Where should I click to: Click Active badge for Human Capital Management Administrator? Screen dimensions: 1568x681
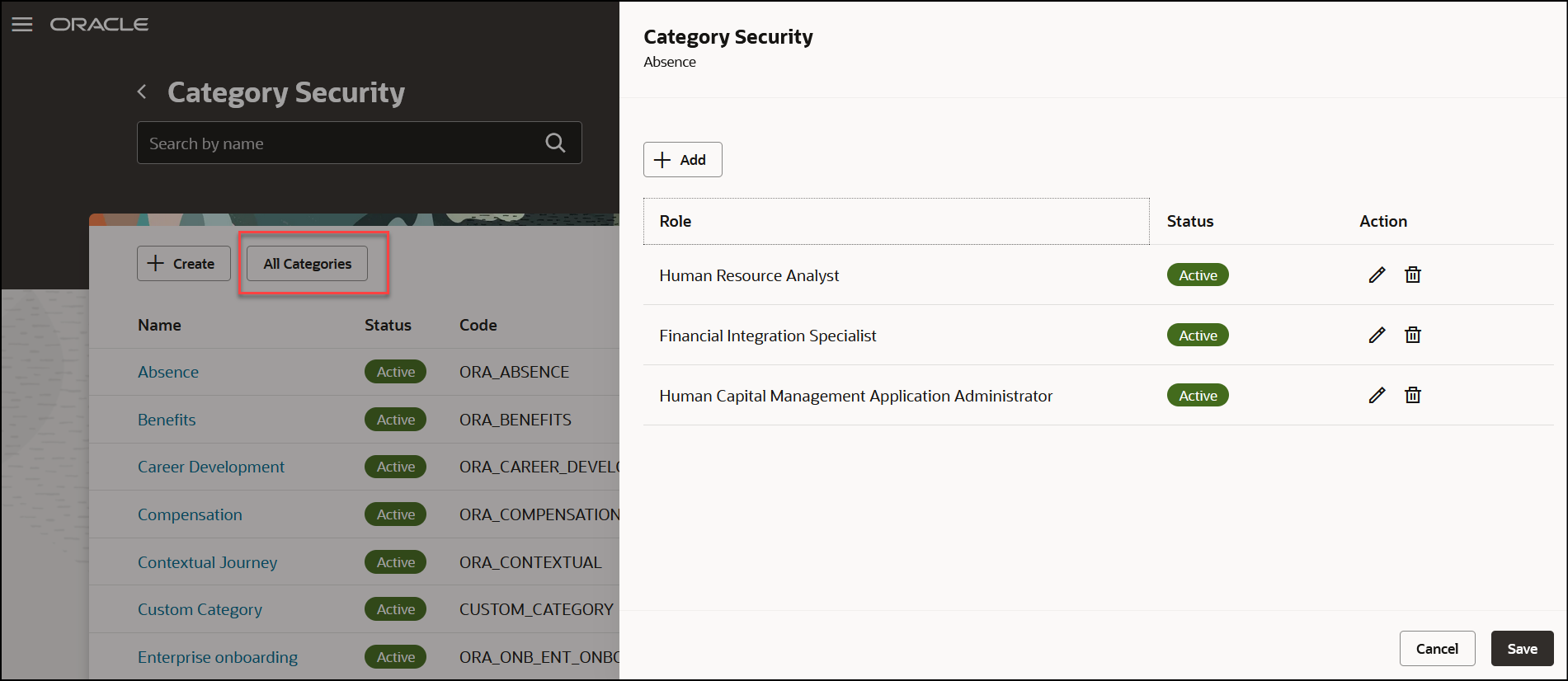click(1198, 395)
